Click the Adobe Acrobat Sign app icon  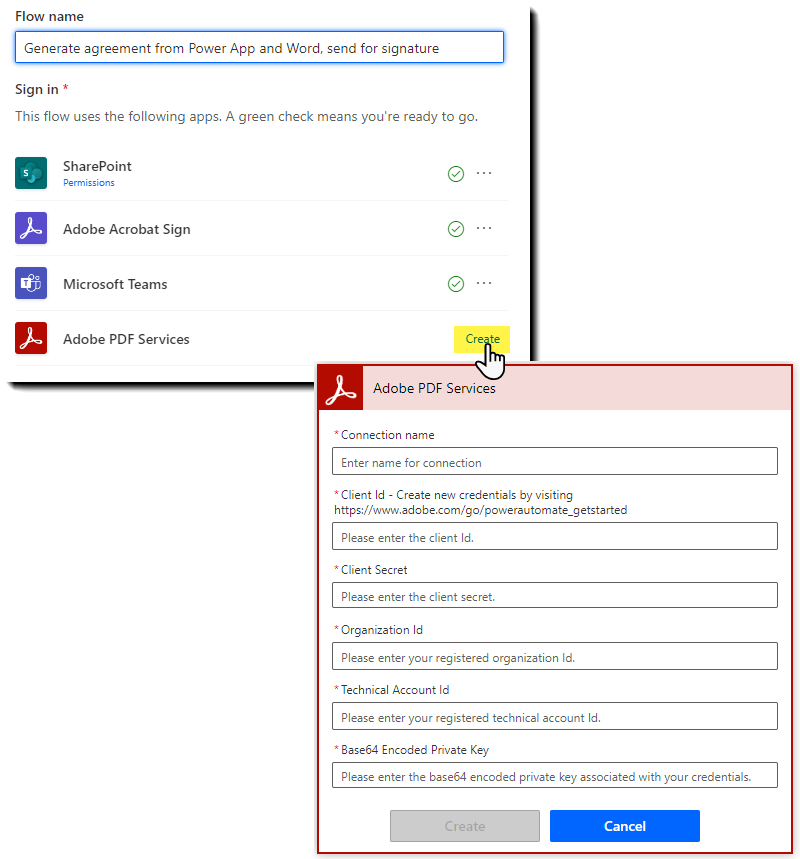31,228
